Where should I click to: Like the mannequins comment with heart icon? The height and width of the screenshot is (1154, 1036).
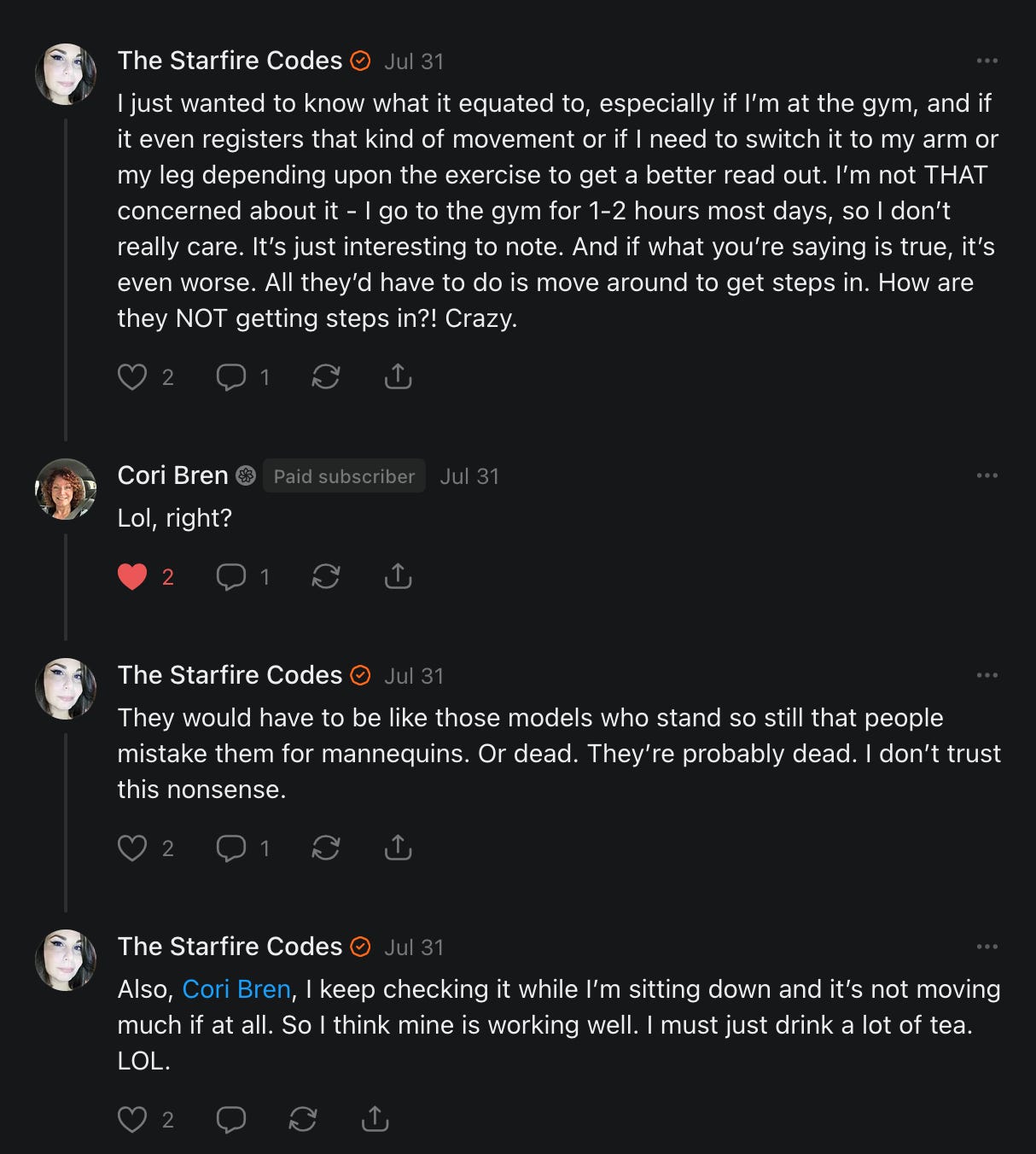132,848
